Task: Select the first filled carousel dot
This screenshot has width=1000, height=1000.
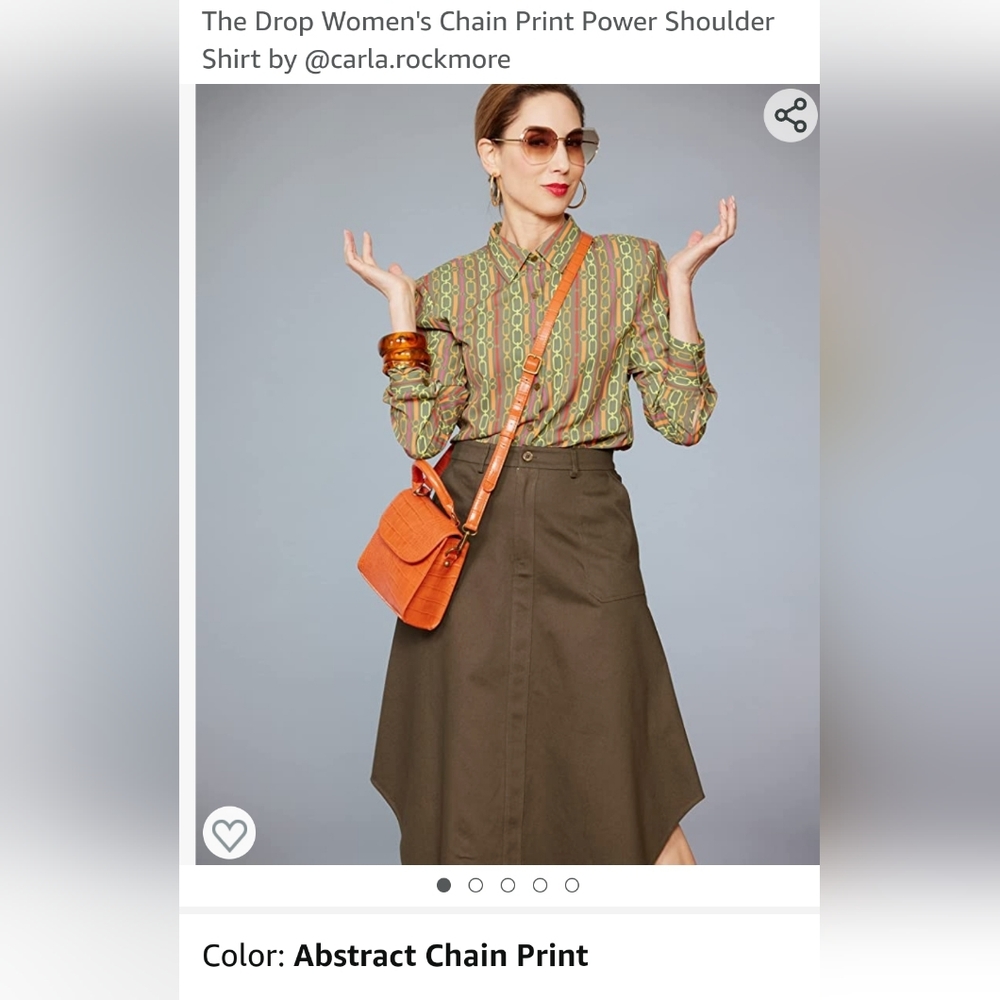Action: [444, 885]
